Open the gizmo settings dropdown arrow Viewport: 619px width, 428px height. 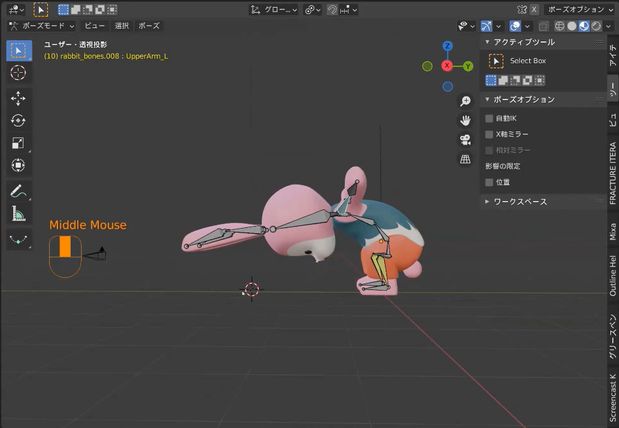[x=498, y=26]
